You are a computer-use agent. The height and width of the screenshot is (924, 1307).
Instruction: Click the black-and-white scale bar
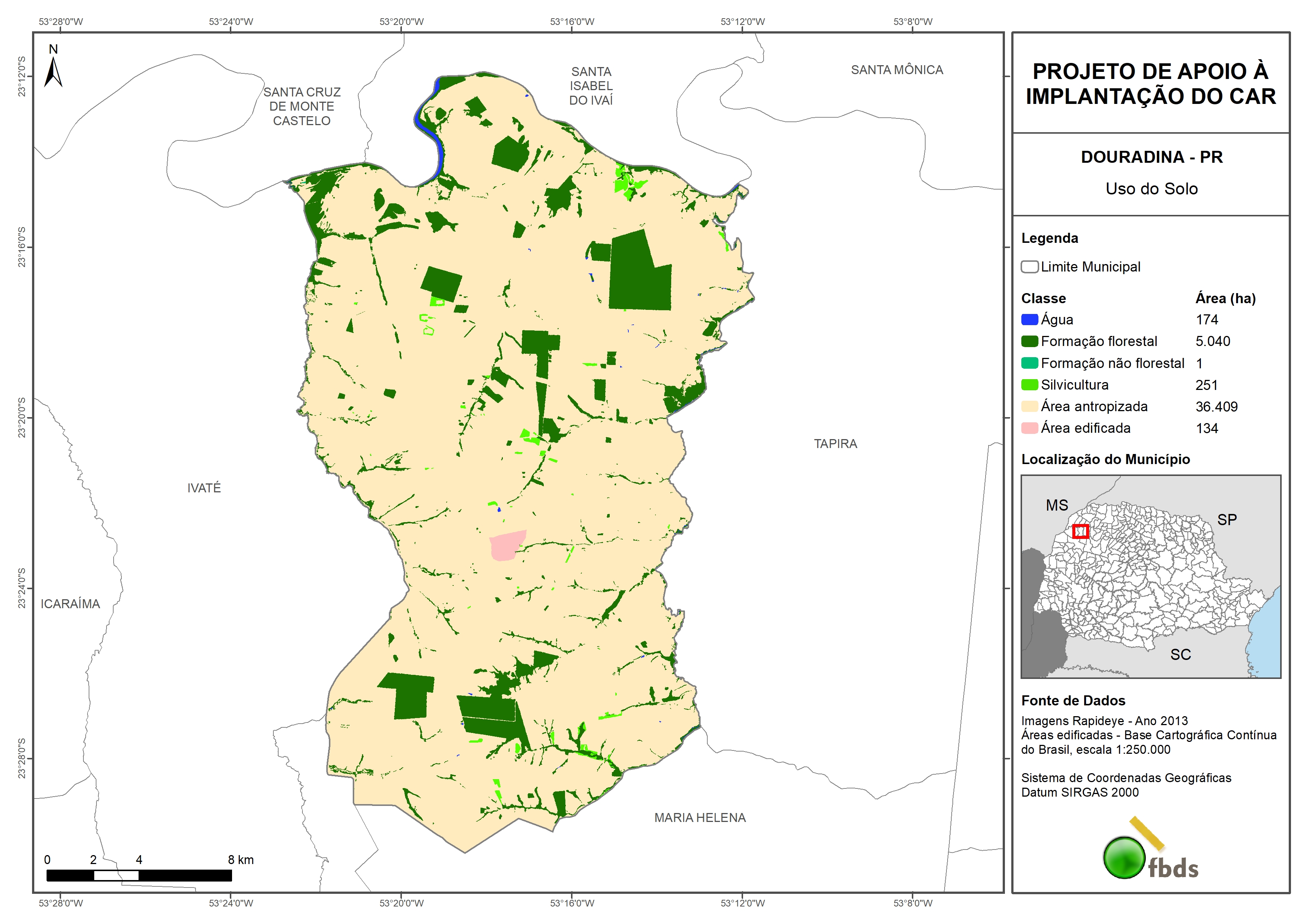pyautogui.click(x=139, y=875)
